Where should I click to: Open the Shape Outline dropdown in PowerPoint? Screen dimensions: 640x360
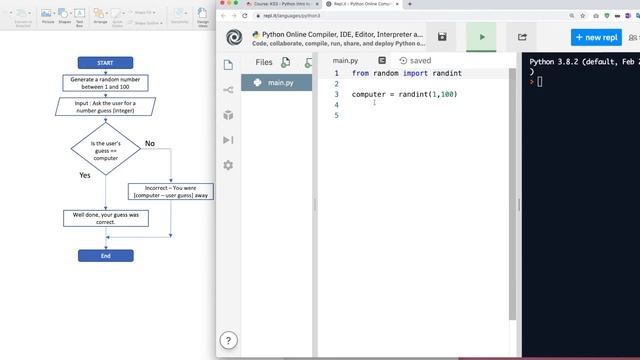[x=145, y=23]
